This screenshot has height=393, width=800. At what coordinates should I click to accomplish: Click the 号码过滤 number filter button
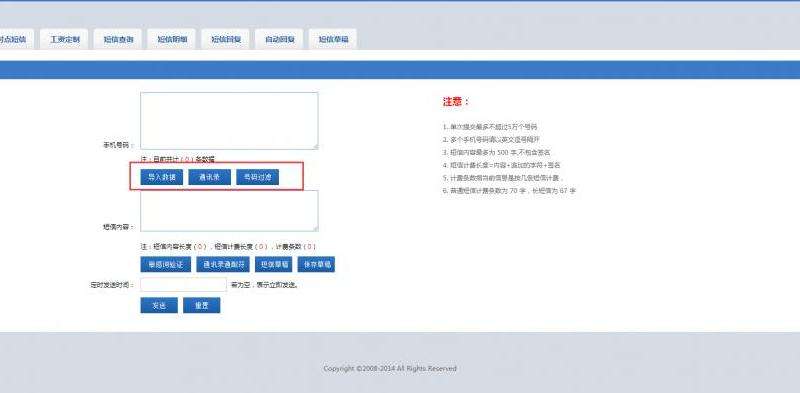pyautogui.click(x=257, y=177)
